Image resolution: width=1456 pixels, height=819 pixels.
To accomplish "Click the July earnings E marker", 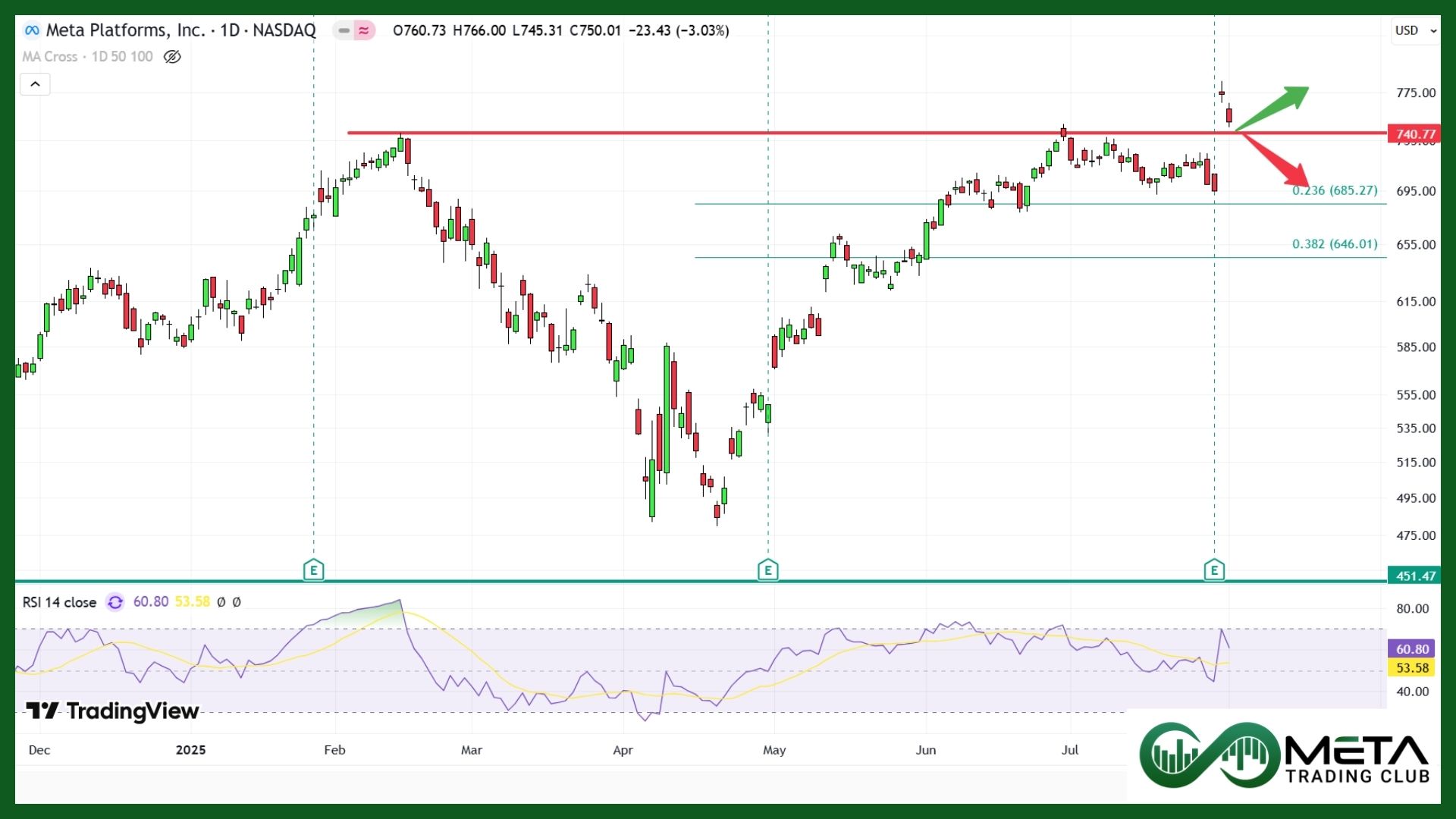I will click(1214, 570).
